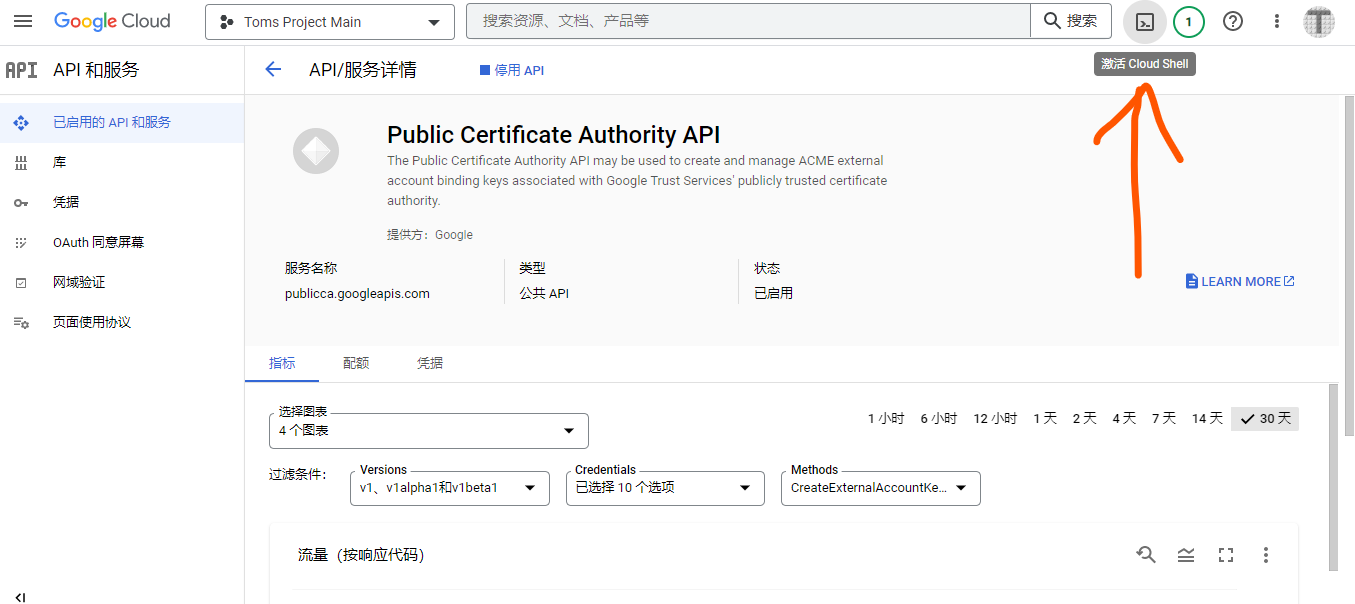
Task: Open the main navigation hamburger menu
Action: pos(22,21)
